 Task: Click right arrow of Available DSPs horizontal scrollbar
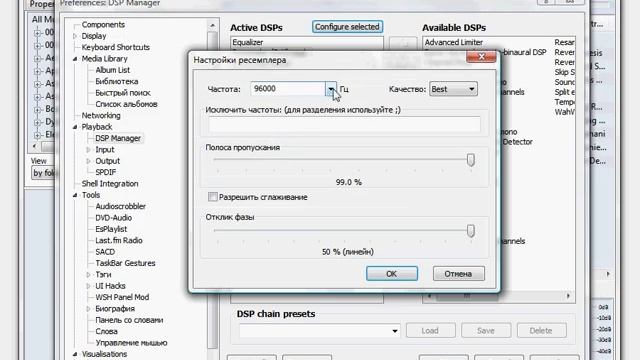pyautogui.click(x=569, y=296)
